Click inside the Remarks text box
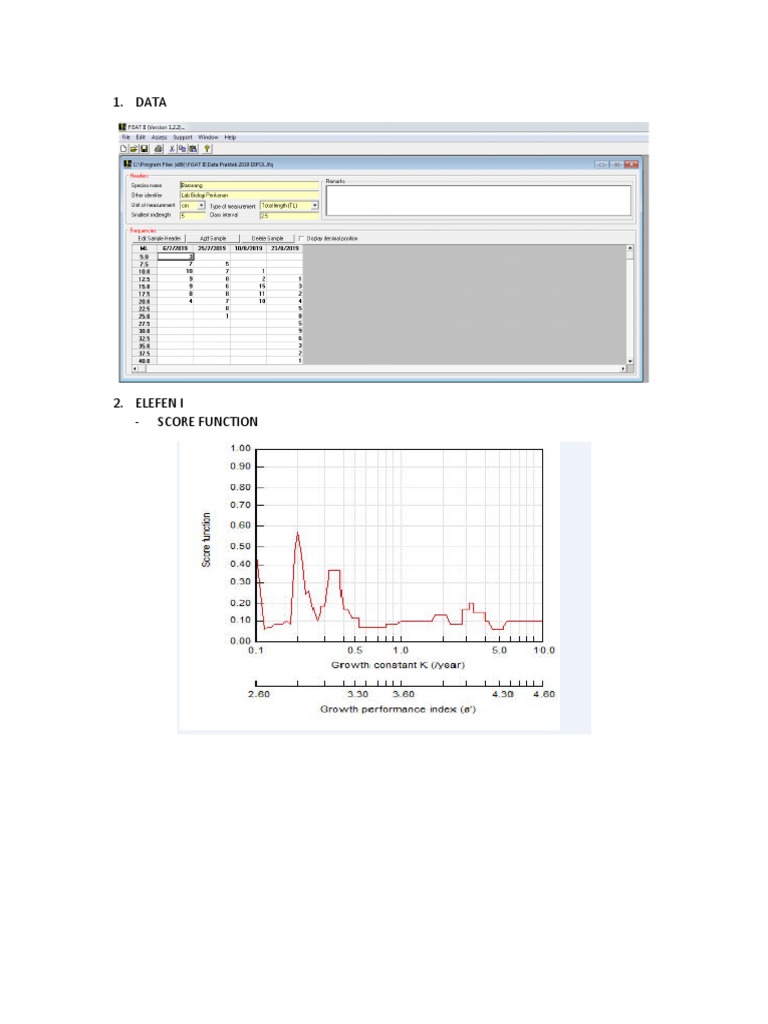Screen dimensions: 768x1024 coord(478,200)
